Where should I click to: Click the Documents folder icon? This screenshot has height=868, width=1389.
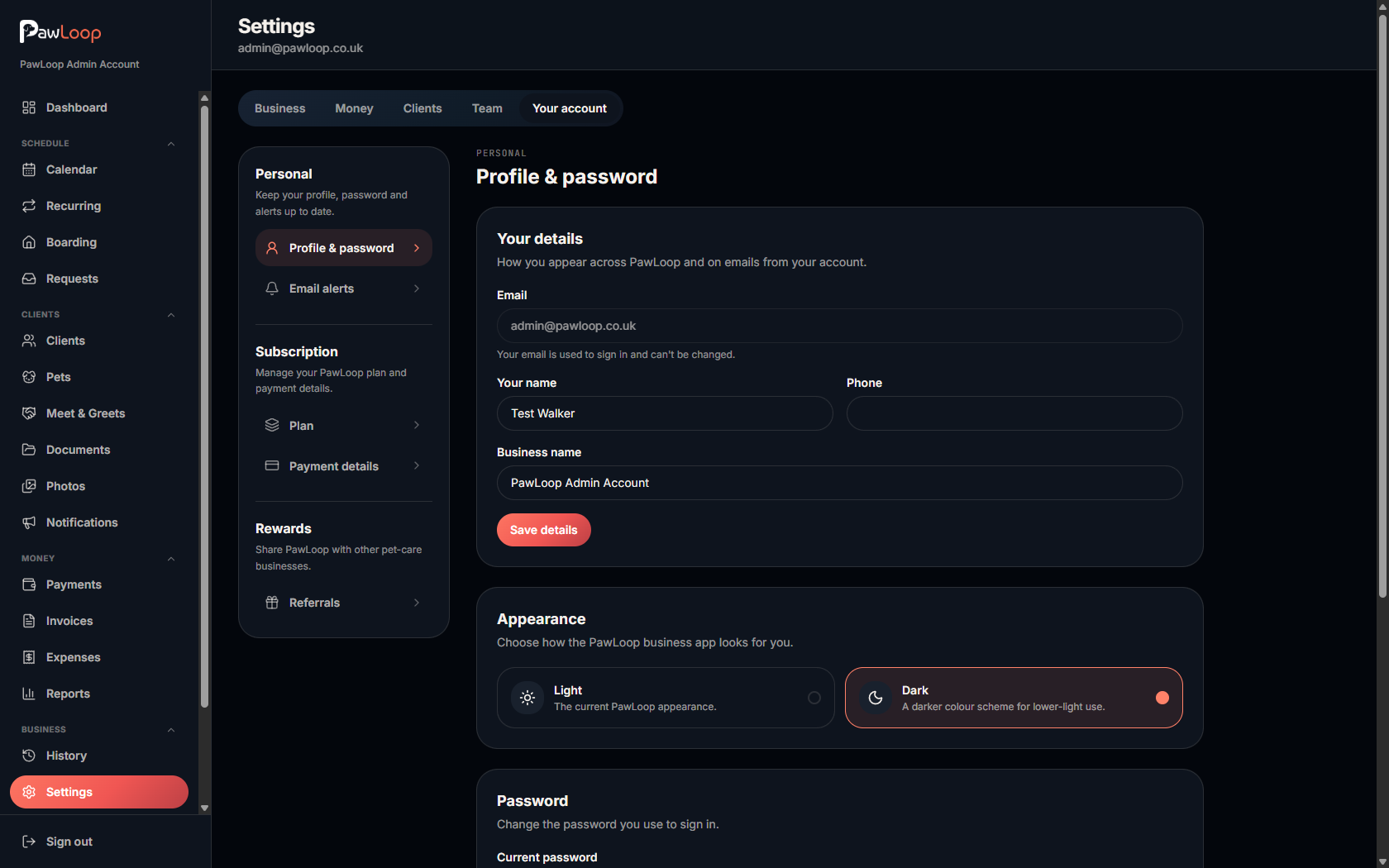point(29,450)
